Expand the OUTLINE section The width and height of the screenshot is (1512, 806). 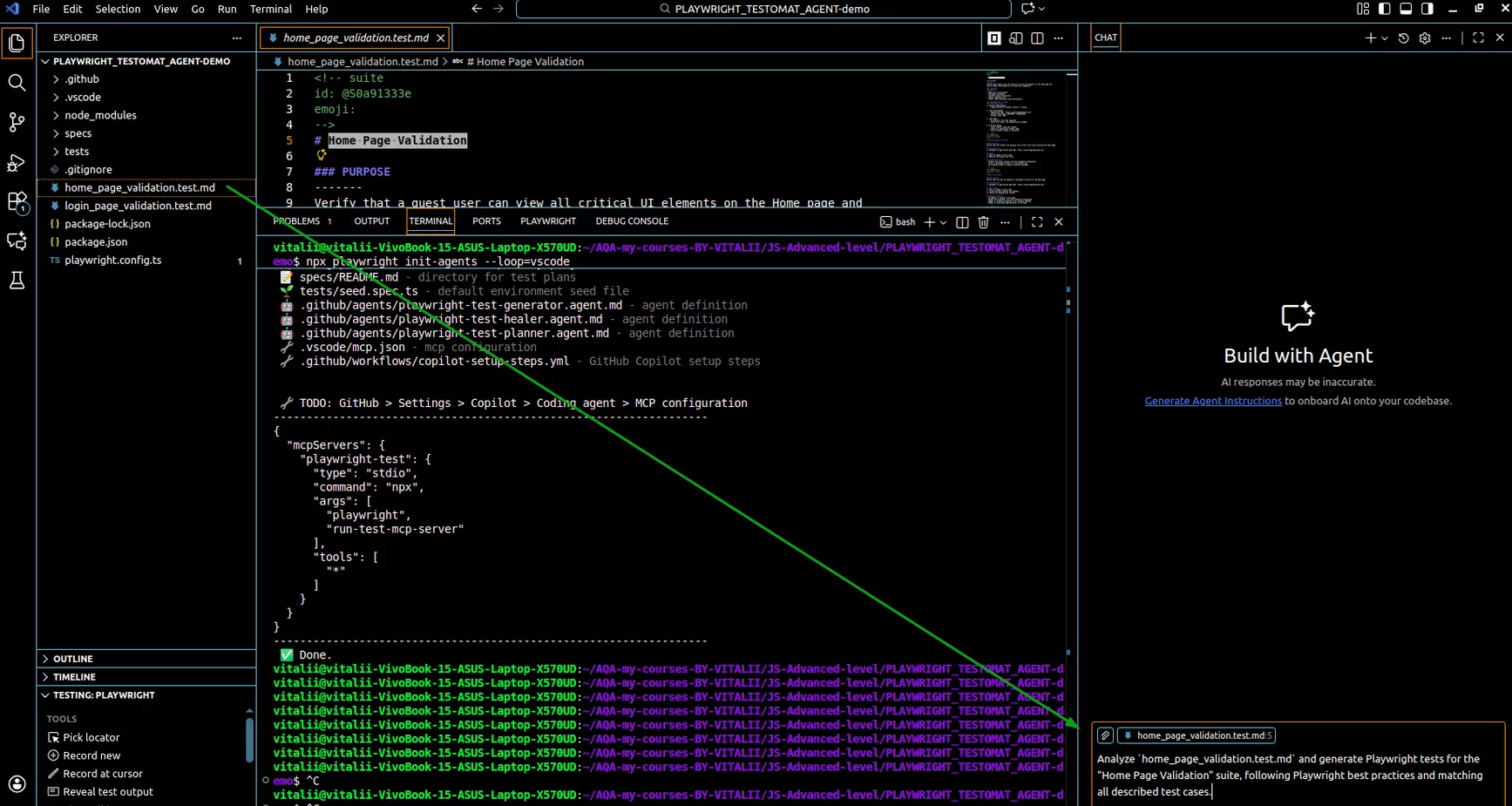73,659
